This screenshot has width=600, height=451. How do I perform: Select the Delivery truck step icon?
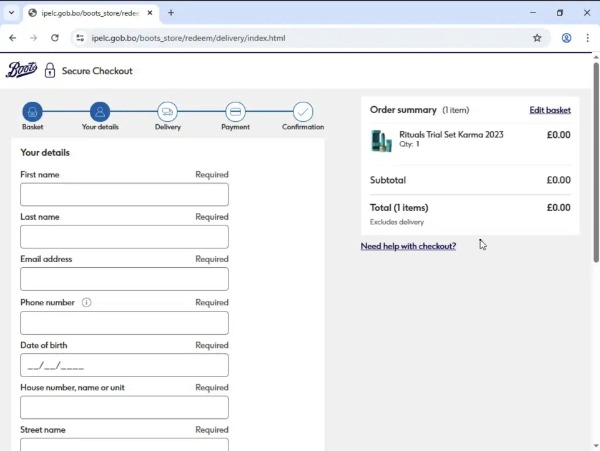pyautogui.click(x=168, y=112)
